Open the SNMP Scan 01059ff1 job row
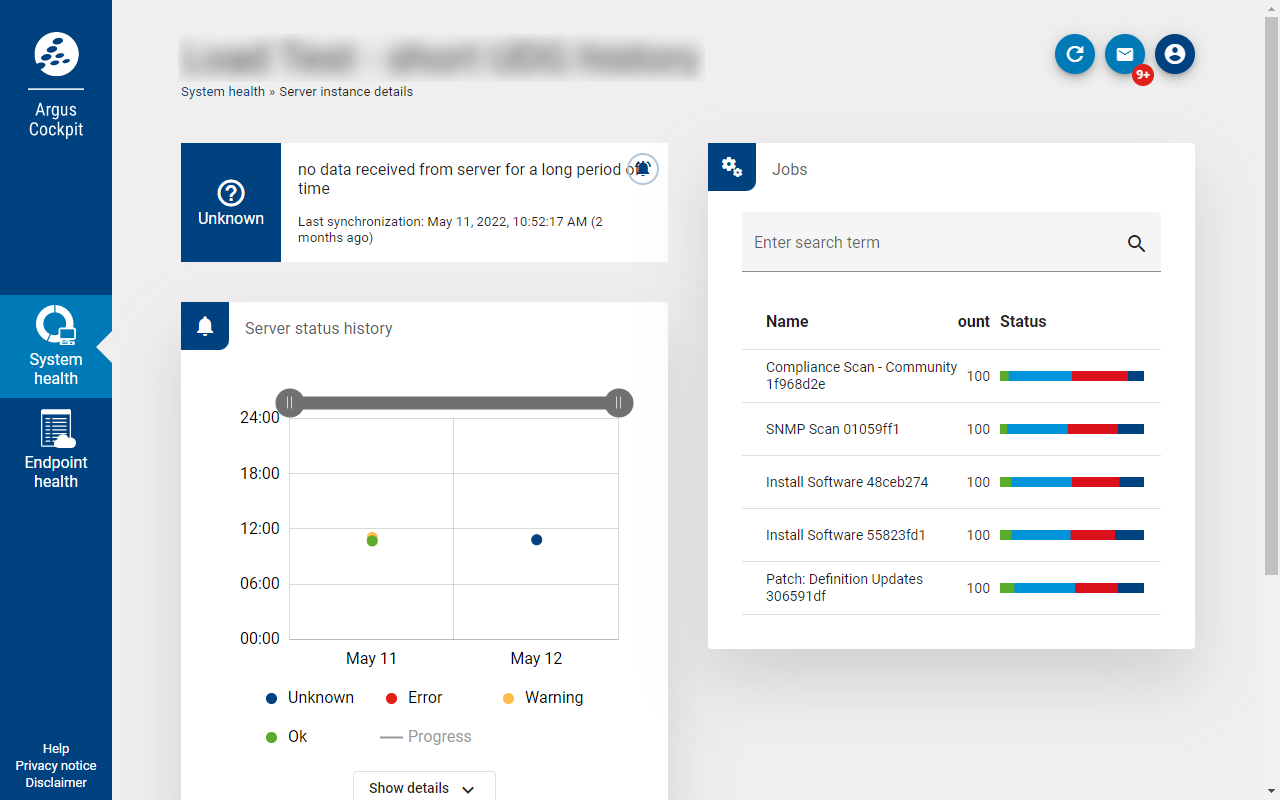1280x800 pixels. click(833, 429)
